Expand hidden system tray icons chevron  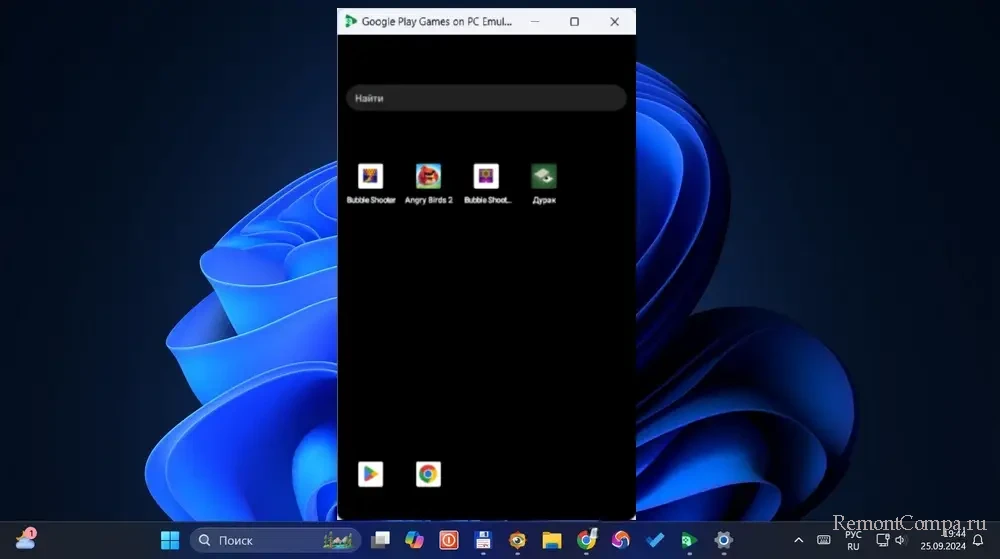[x=798, y=540]
